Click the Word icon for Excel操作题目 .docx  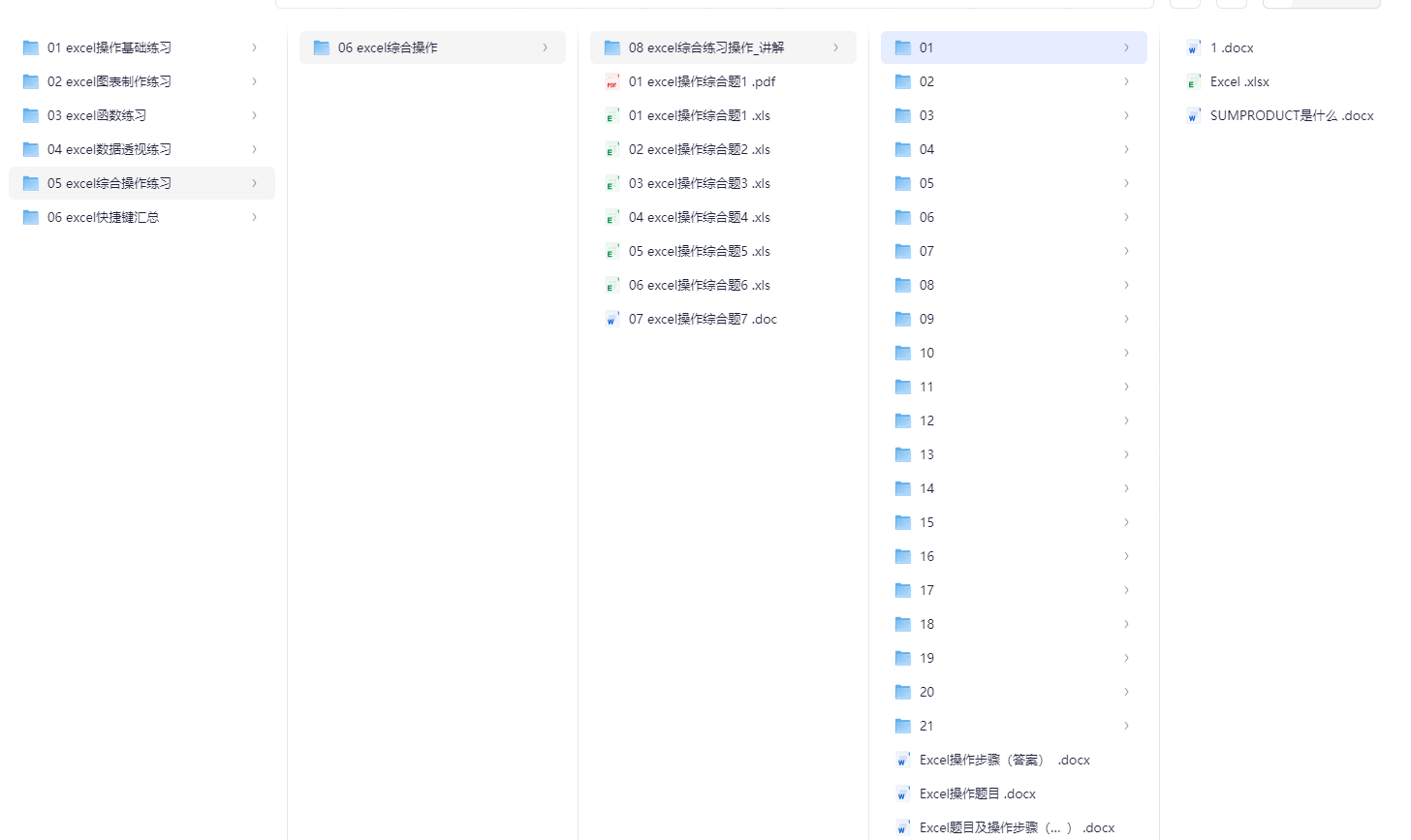902,794
